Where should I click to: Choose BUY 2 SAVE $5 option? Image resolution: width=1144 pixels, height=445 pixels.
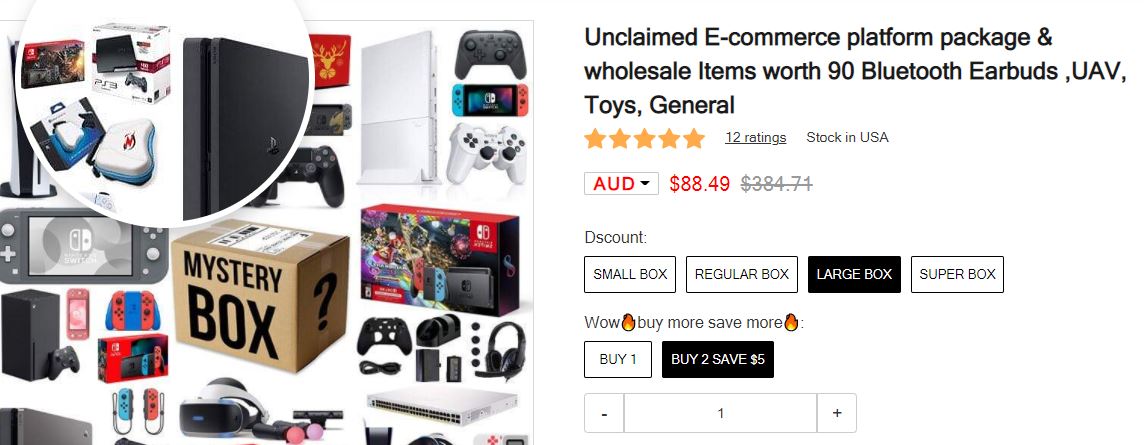pos(718,360)
